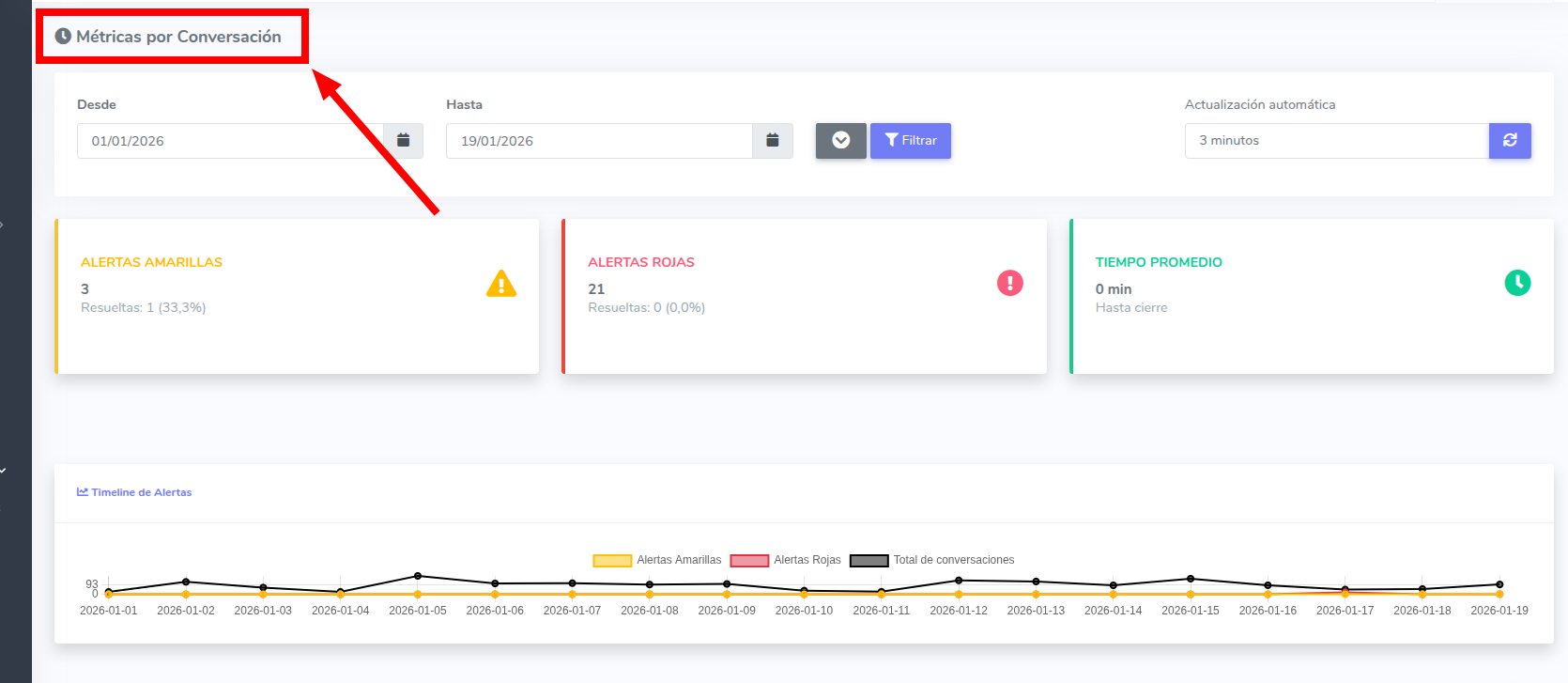Open the Desde date calendar picker icon
Image resolution: width=1568 pixels, height=683 pixels.
[x=403, y=141]
